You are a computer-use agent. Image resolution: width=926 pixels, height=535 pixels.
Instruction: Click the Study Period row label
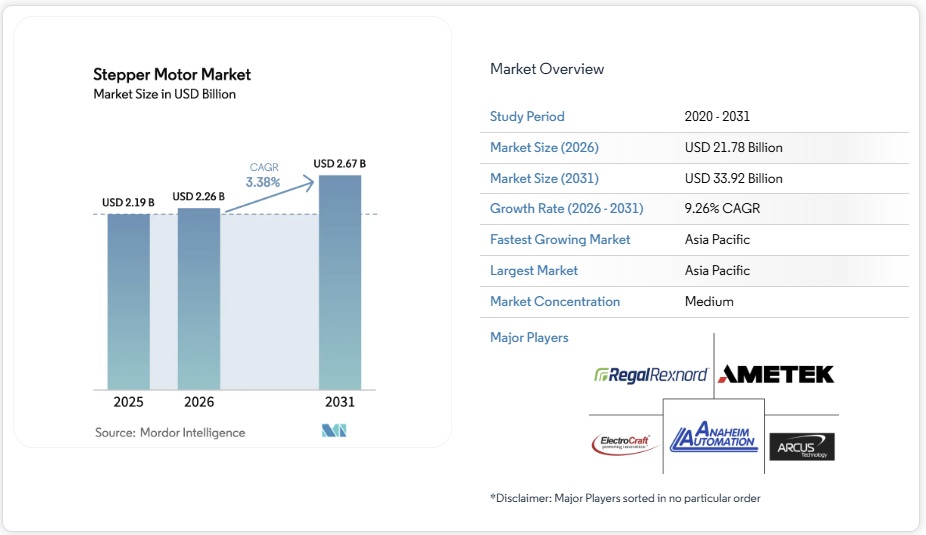pyautogui.click(x=527, y=117)
